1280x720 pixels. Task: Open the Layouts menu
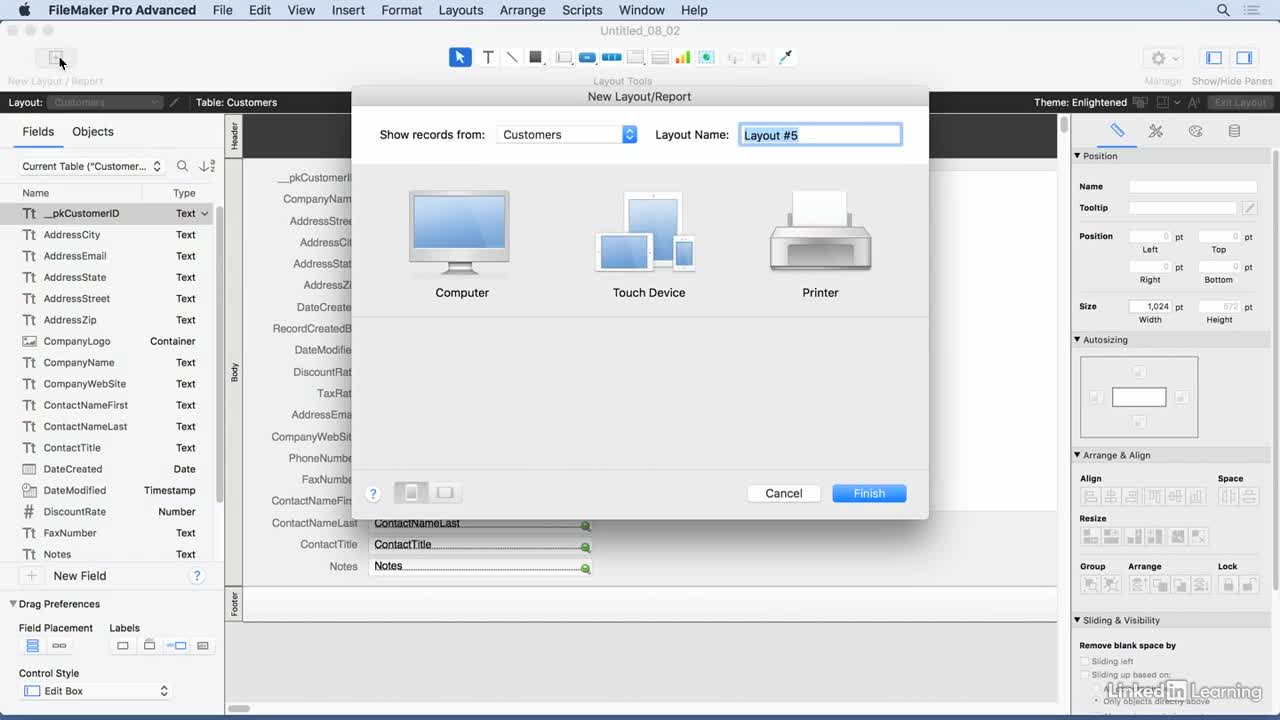pos(461,10)
